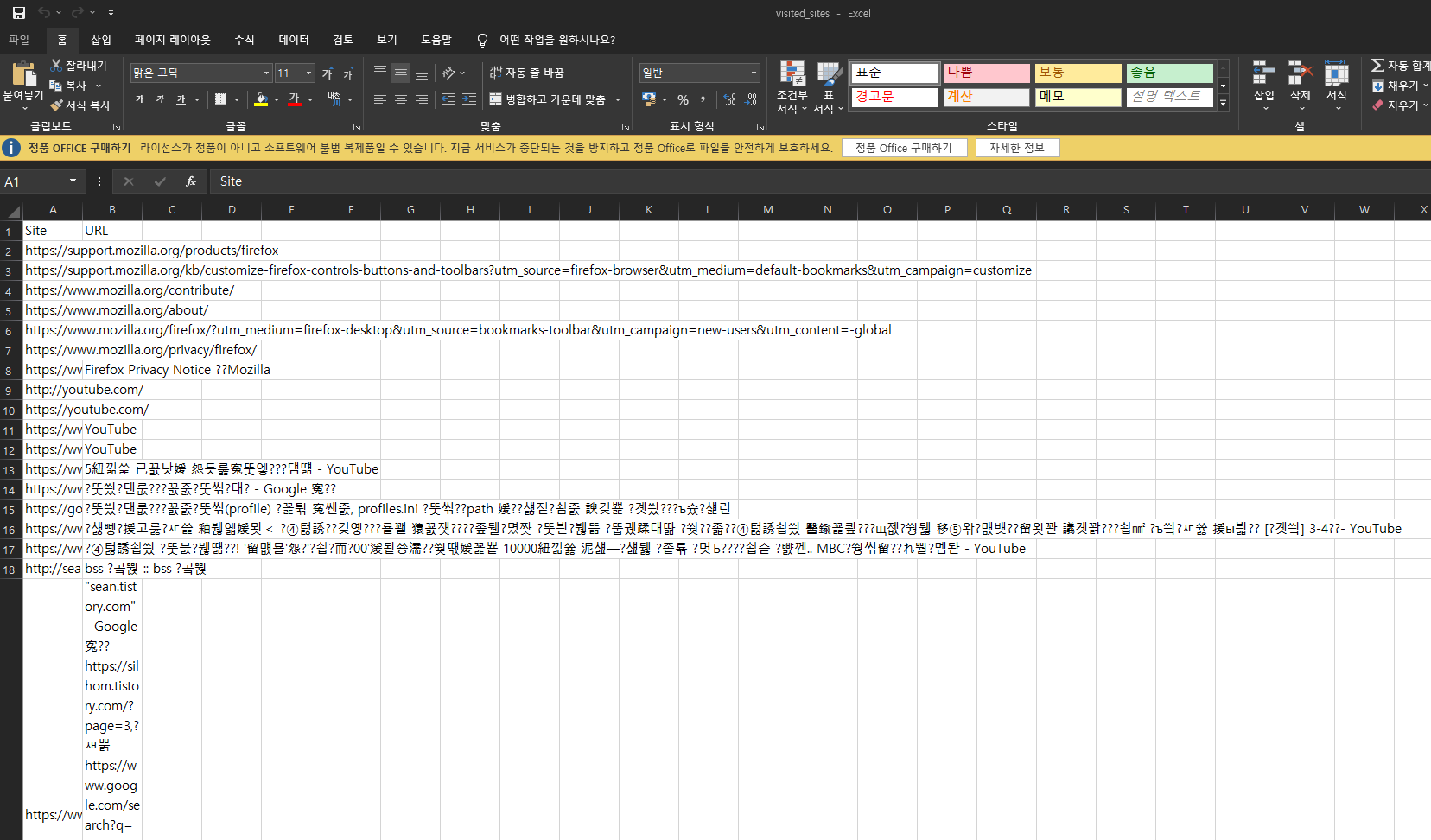Click 자세한 정보 button
Image resolution: width=1431 pixels, height=840 pixels.
pos(1017,148)
